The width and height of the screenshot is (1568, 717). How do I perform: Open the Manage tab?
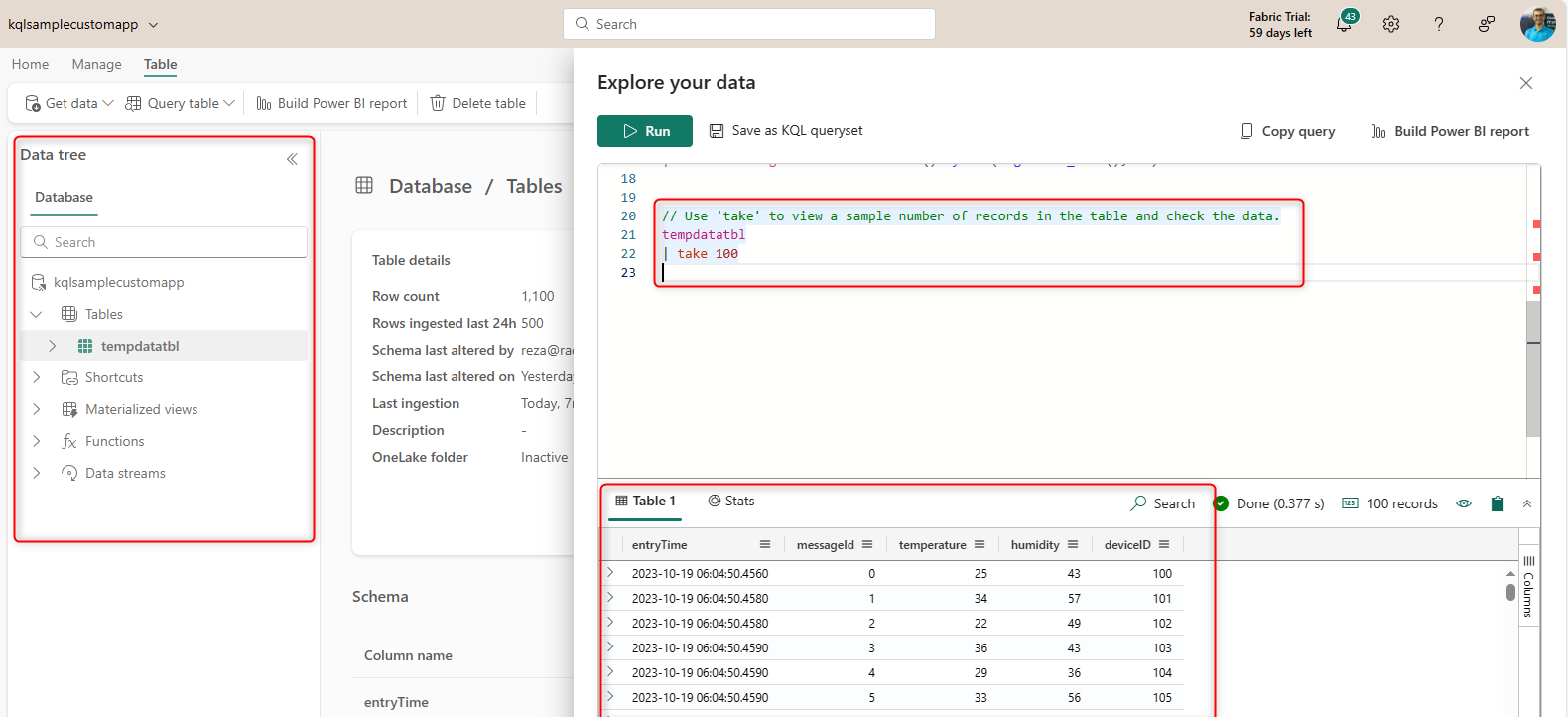96,64
